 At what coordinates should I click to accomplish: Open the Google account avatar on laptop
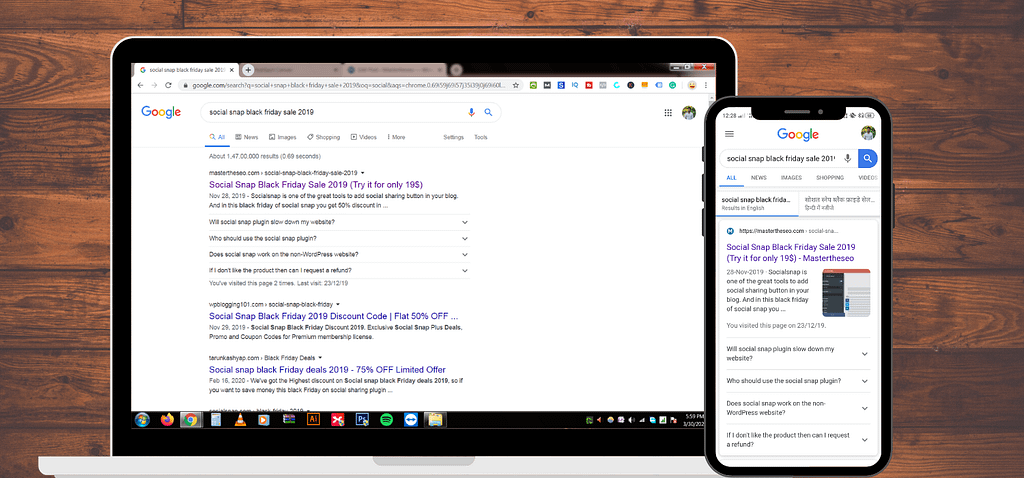689,112
